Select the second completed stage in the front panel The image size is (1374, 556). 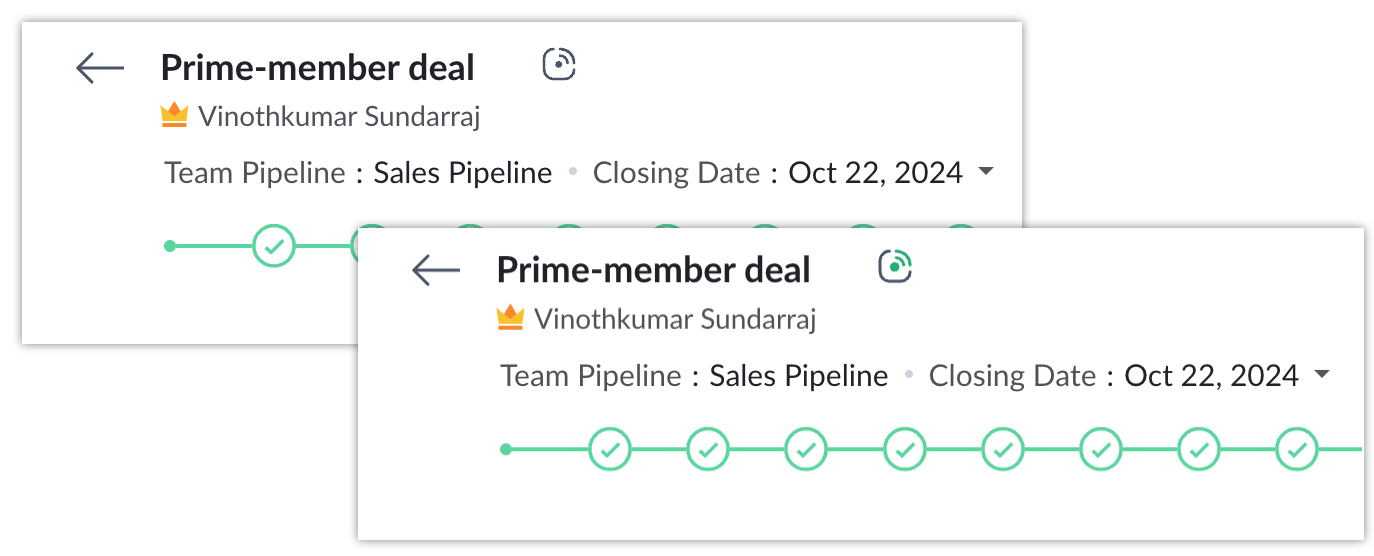coord(708,450)
